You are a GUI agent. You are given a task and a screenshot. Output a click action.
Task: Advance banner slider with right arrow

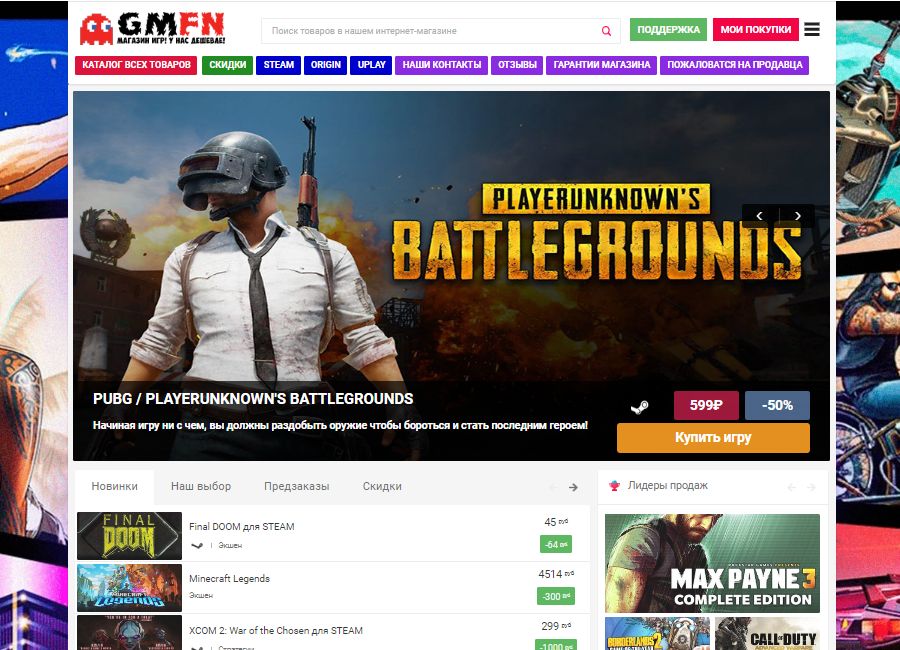(797, 216)
